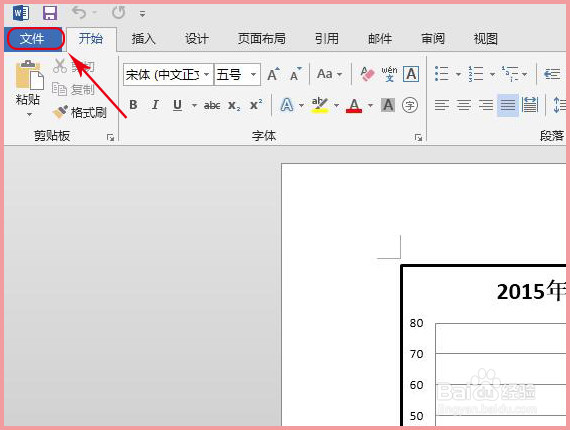
Task: Click the 粘贴 clipboard icon
Action: tap(29, 75)
